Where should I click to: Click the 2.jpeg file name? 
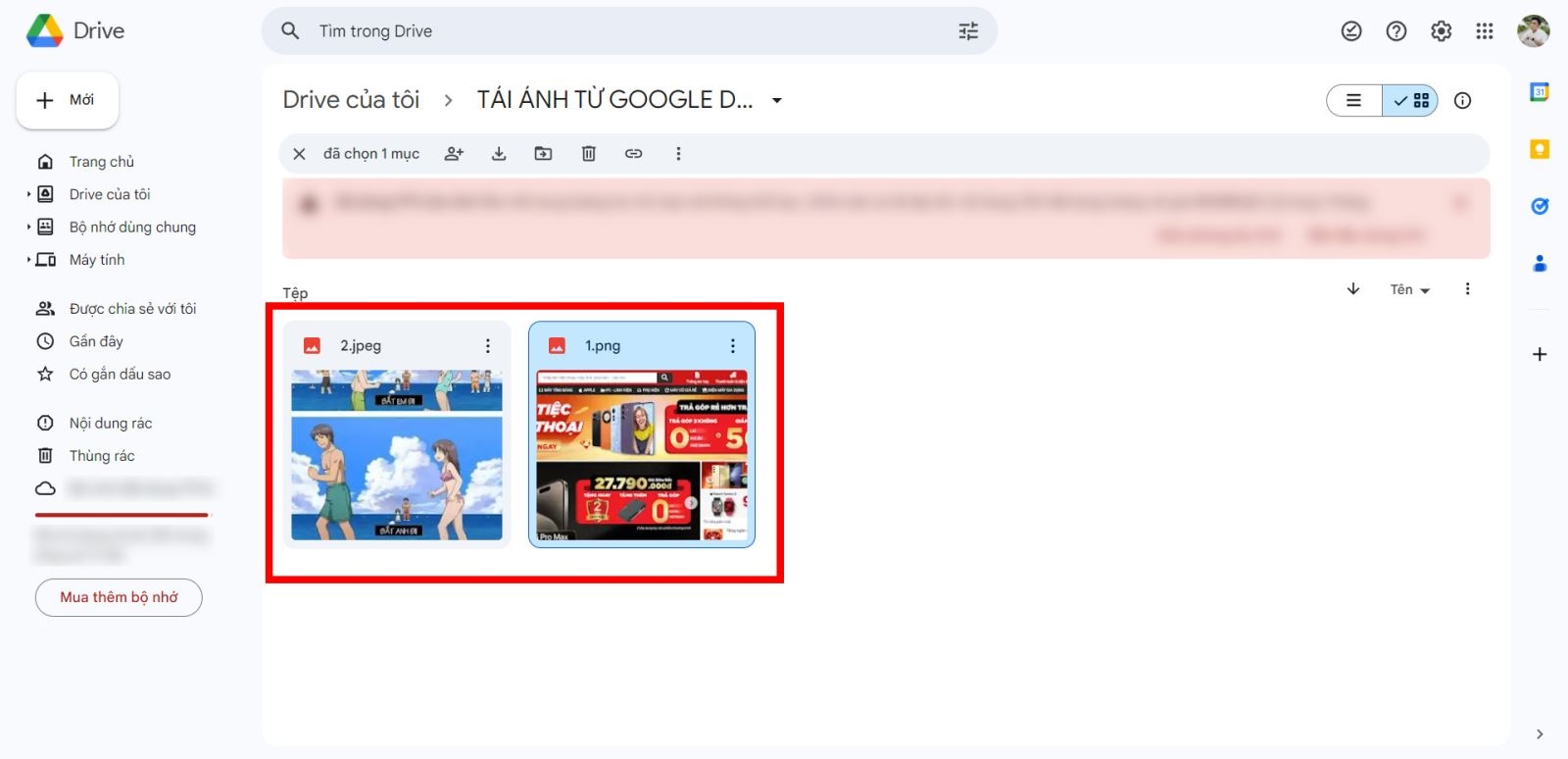point(361,346)
